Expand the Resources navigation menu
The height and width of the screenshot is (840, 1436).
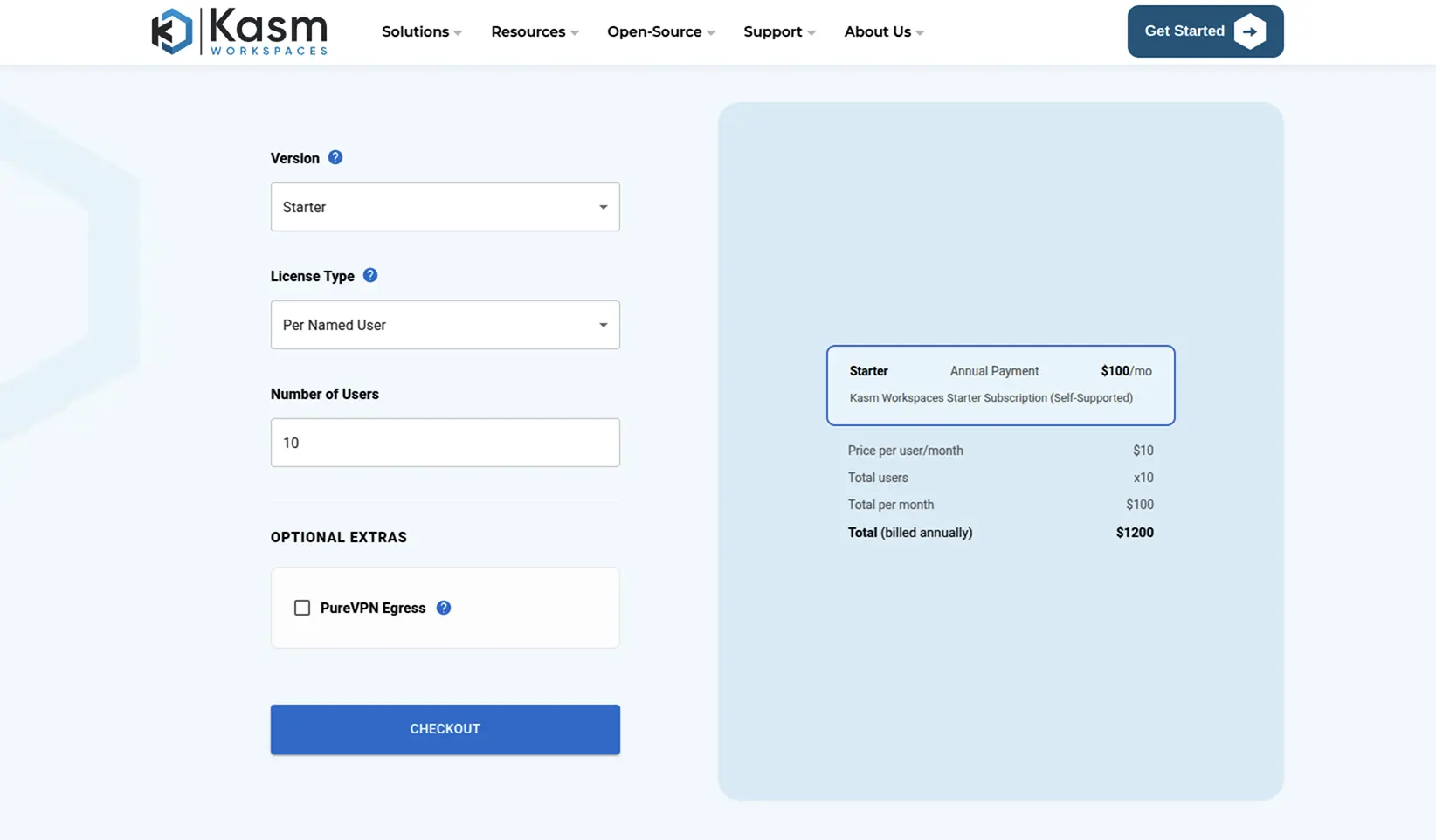pyautogui.click(x=535, y=31)
